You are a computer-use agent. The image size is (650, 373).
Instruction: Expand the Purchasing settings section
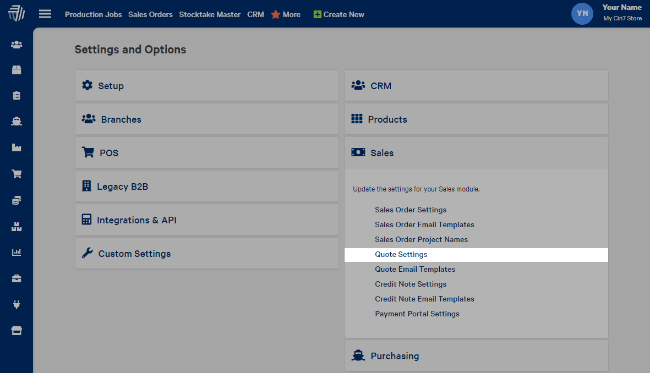(x=476, y=356)
